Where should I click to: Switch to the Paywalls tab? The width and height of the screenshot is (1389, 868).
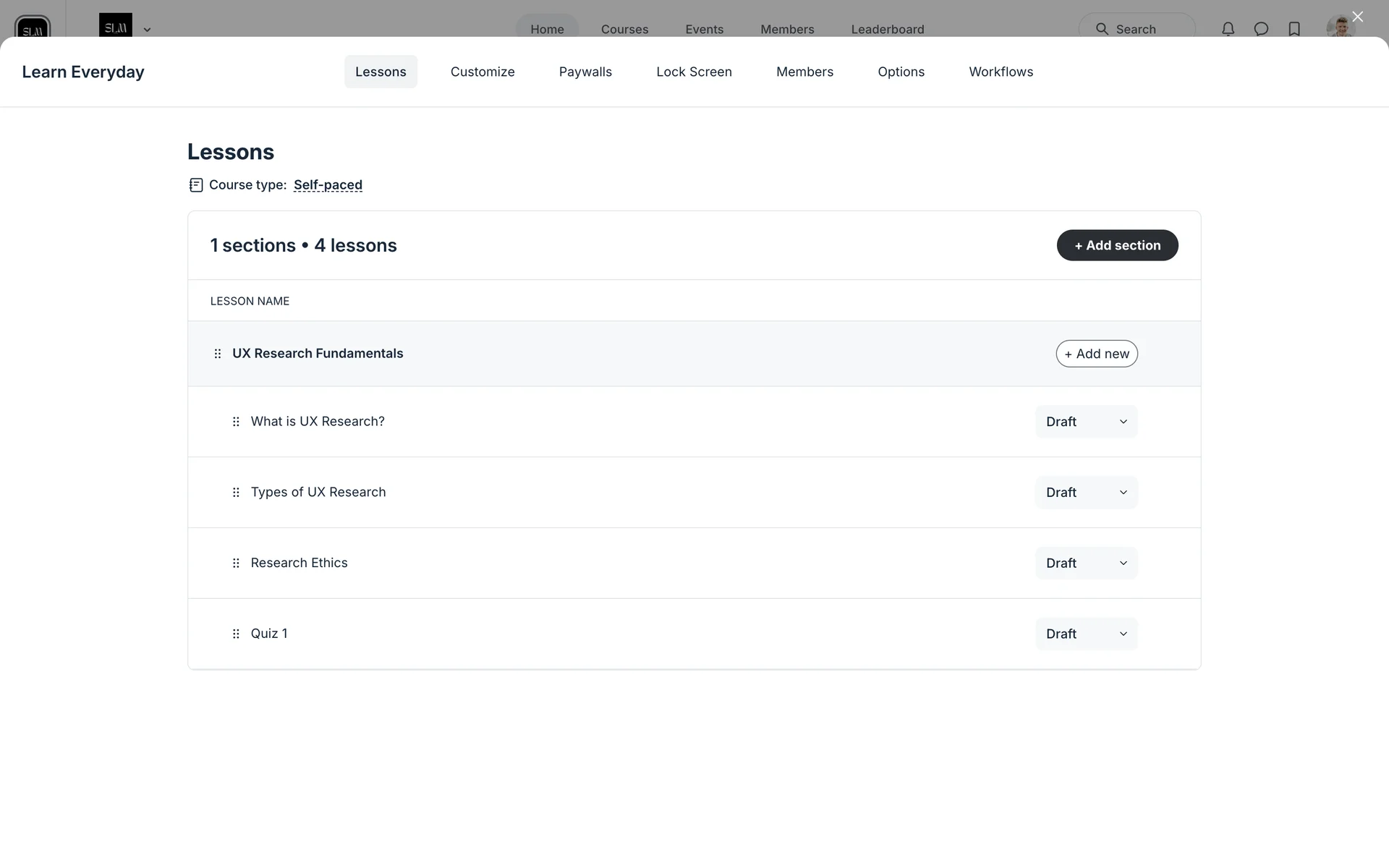(x=585, y=72)
